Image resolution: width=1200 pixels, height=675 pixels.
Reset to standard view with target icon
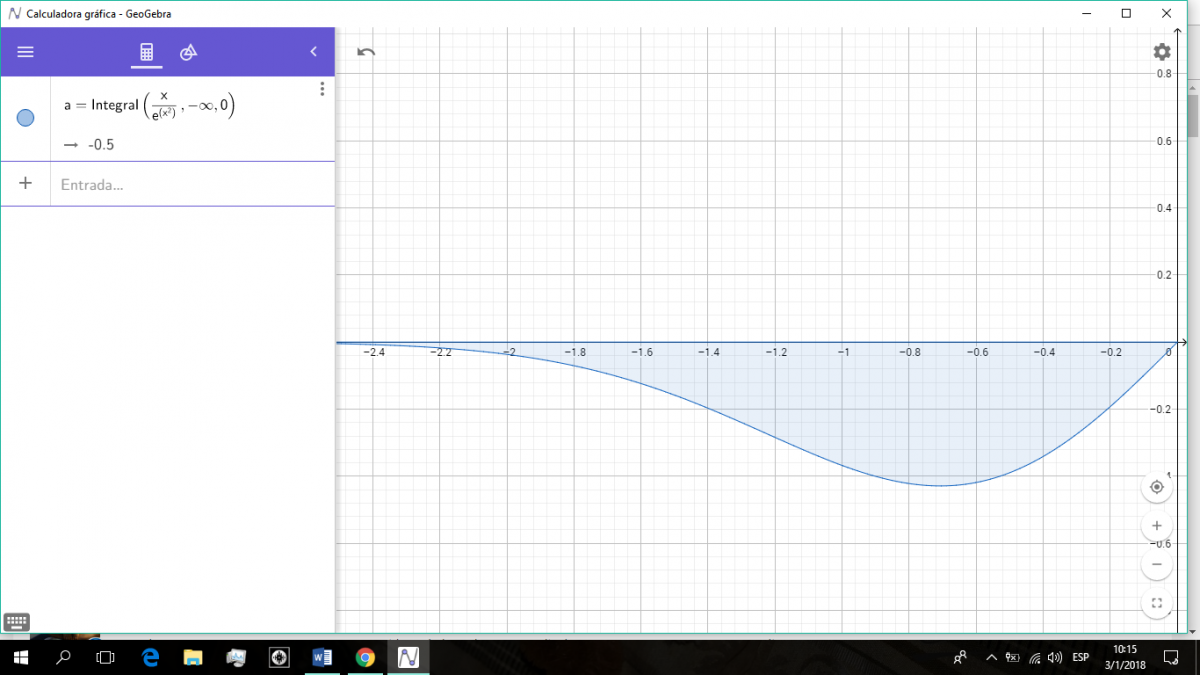pyautogui.click(x=1156, y=487)
